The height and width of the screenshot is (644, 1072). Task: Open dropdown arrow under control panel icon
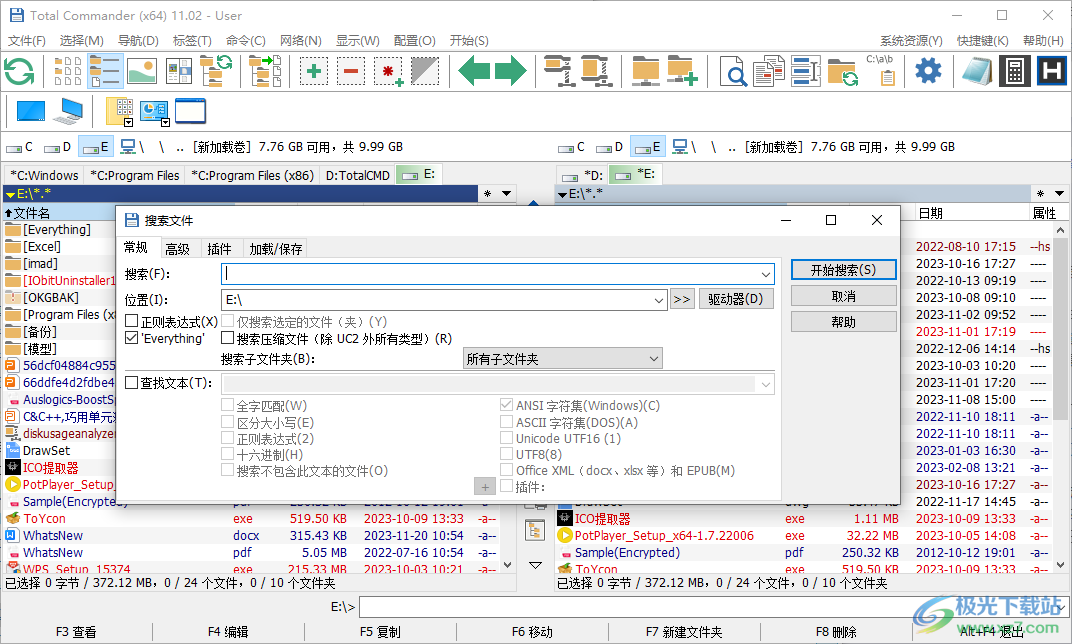coord(165,123)
